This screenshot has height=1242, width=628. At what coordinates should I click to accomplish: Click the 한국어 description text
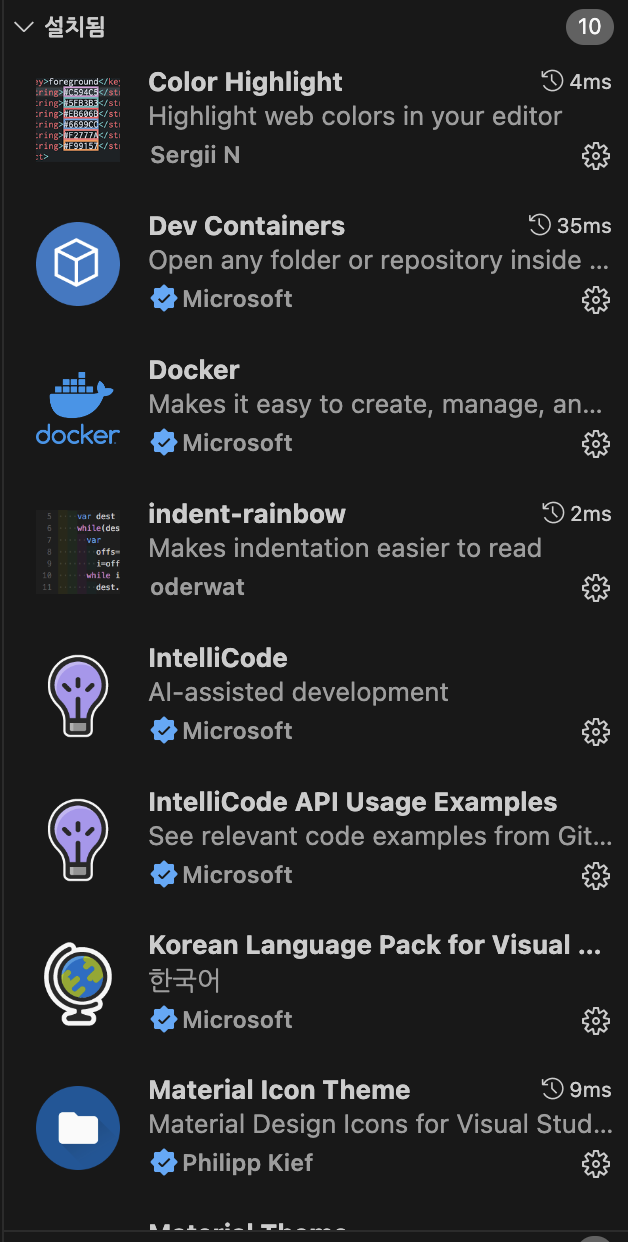pyautogui.click(x=184, y=981)
